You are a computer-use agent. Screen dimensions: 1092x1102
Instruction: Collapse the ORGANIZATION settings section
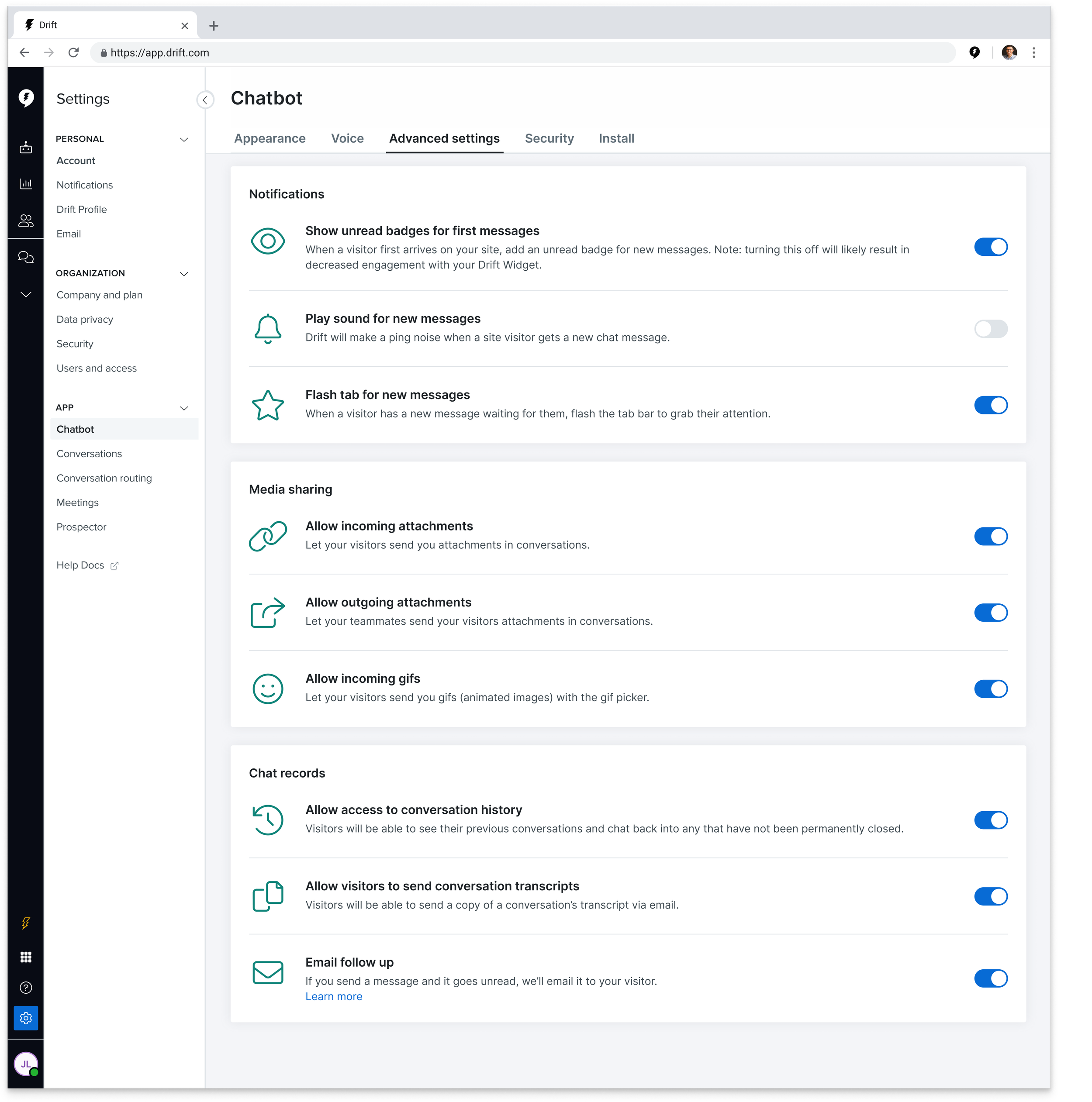pyautogui.click(x=184, y=274)
